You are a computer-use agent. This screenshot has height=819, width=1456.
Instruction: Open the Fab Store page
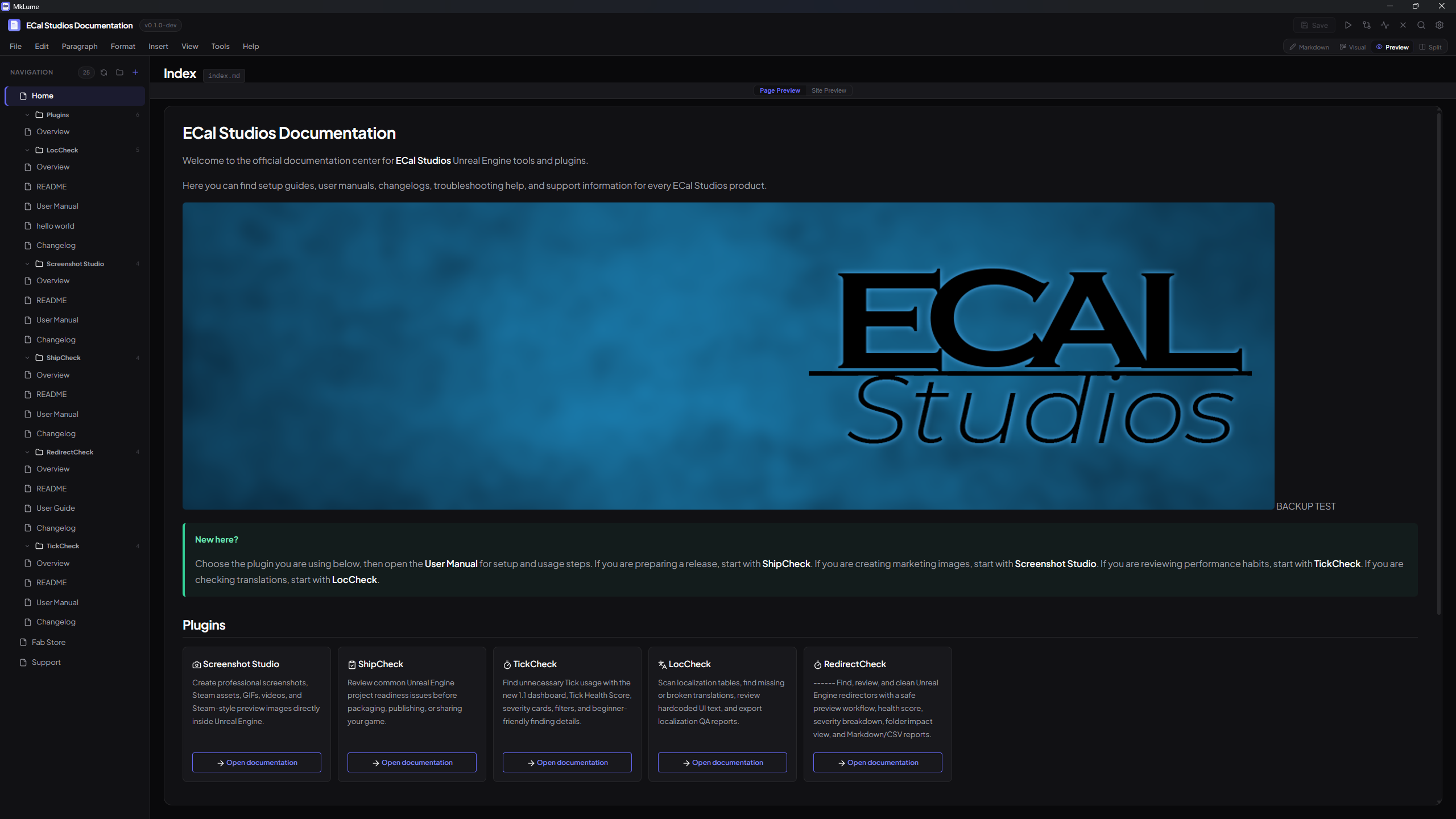pyautogui.click(x=48, y=642)
